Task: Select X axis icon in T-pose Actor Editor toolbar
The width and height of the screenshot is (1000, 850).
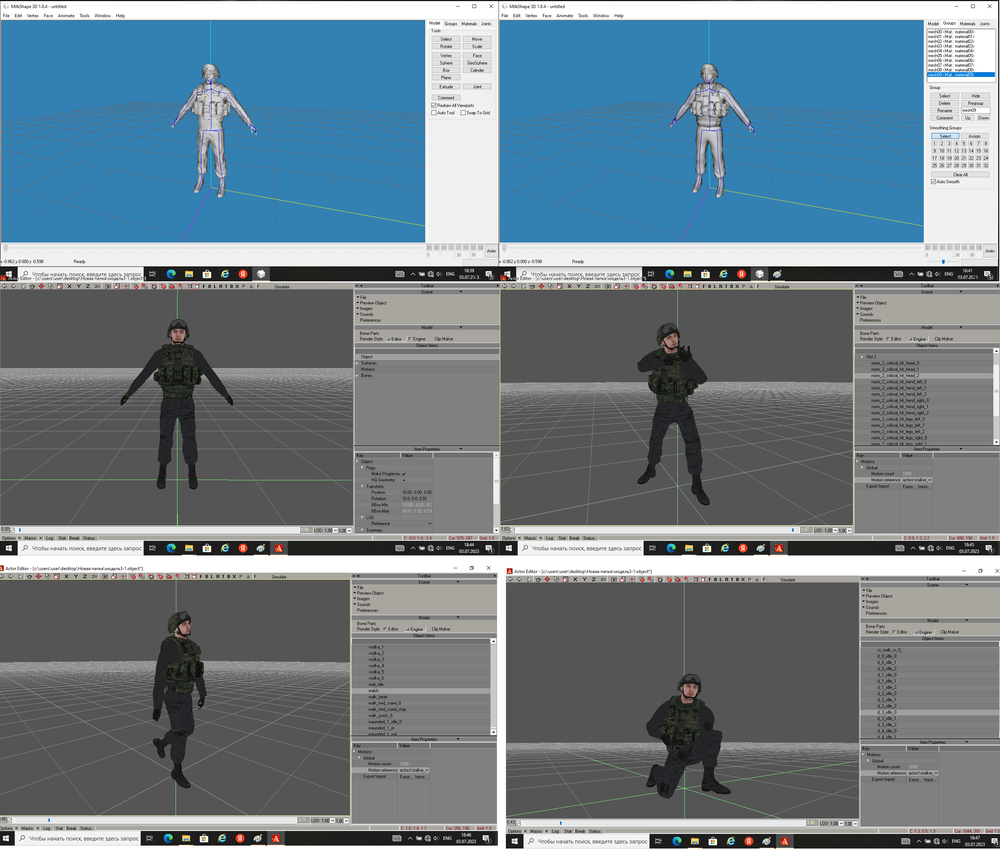Action: tap(69, 286)
